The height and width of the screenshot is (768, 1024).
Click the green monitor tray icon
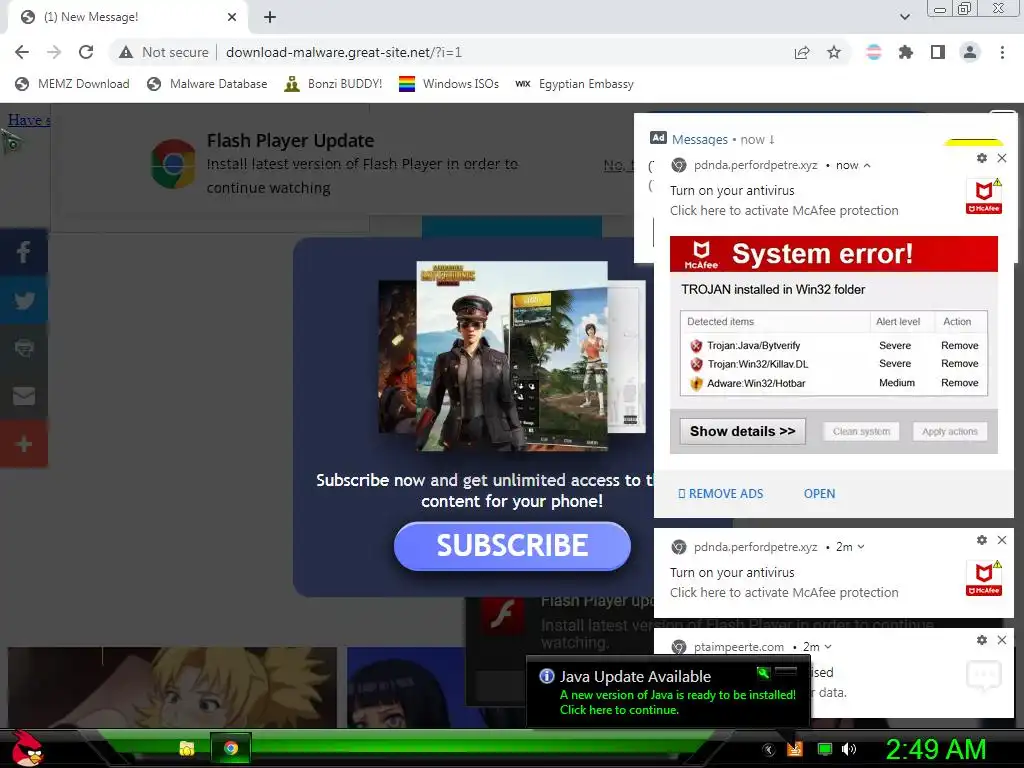pyautogui.click(x=825, y=749)
